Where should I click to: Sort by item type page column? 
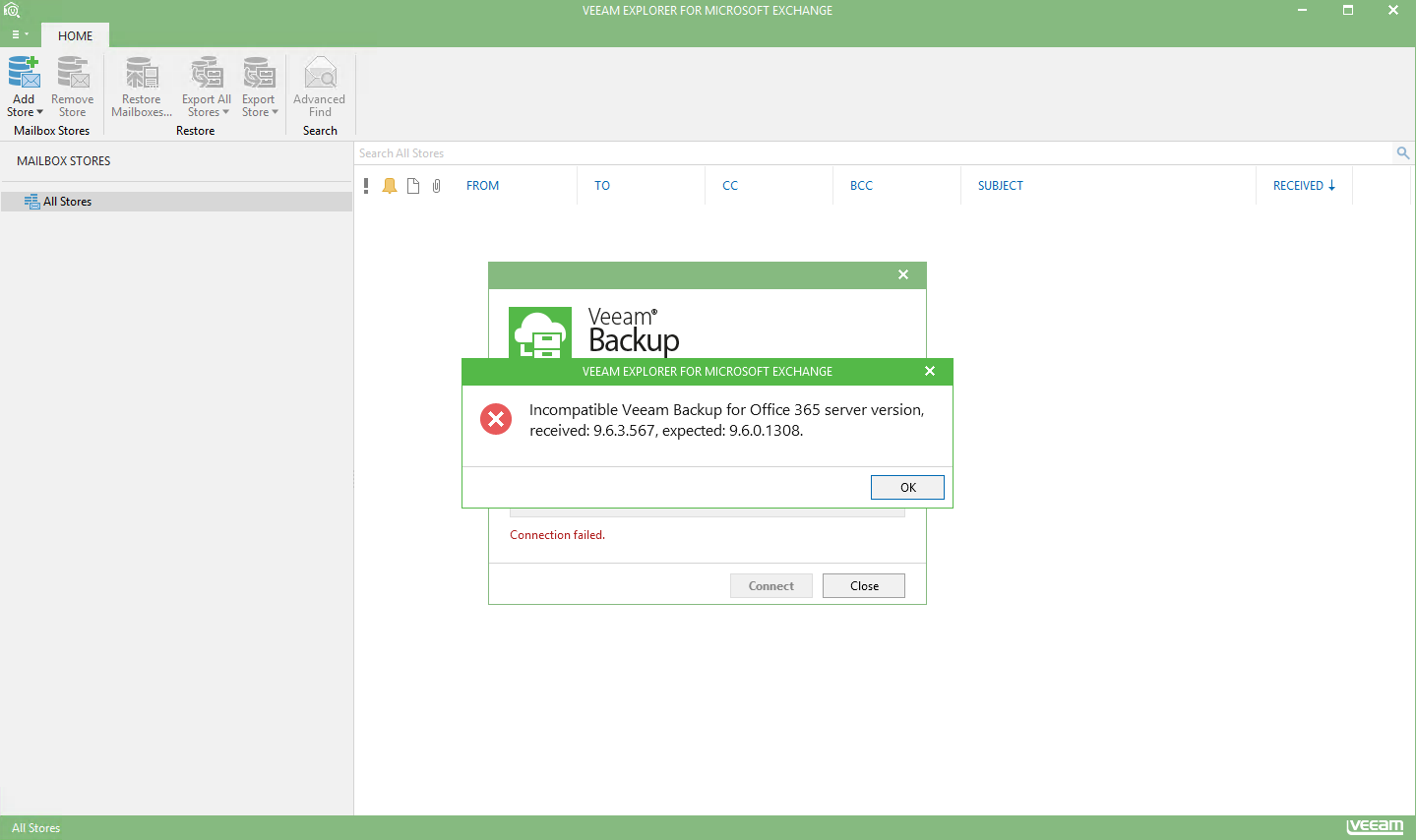[x=413, y=186]
